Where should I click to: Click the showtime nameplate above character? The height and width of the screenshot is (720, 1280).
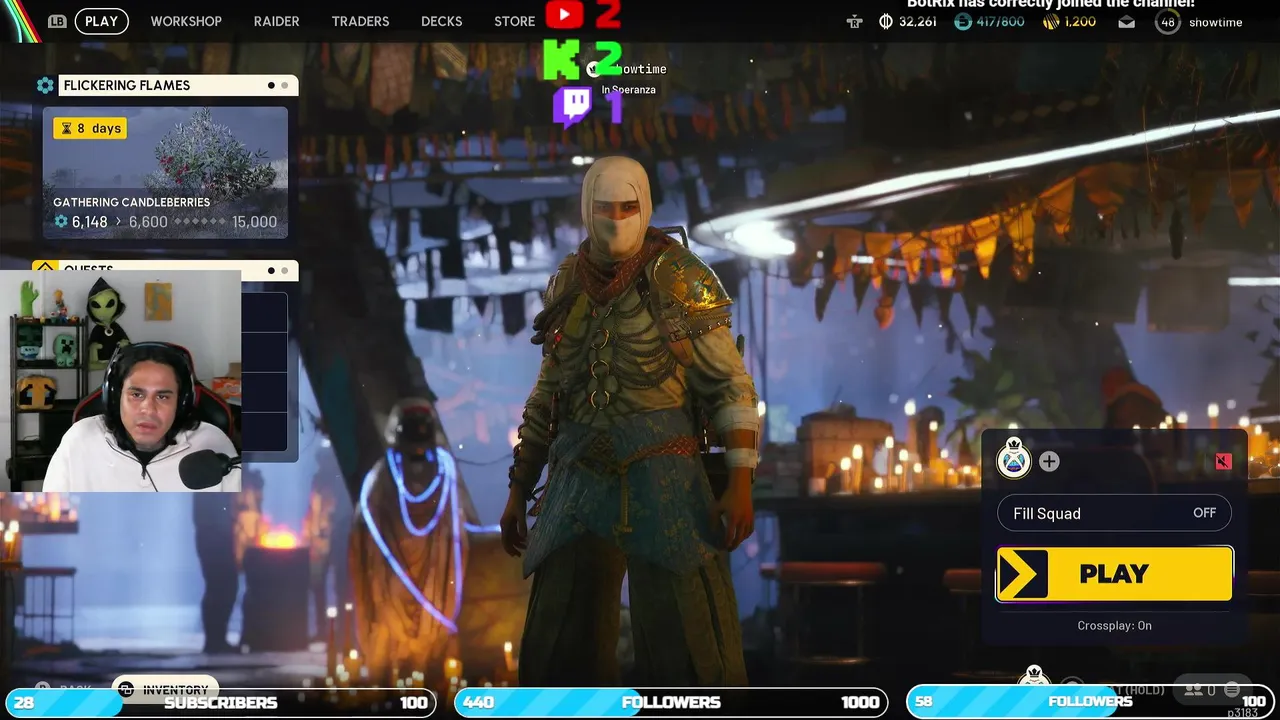click(x=627, y=69)
